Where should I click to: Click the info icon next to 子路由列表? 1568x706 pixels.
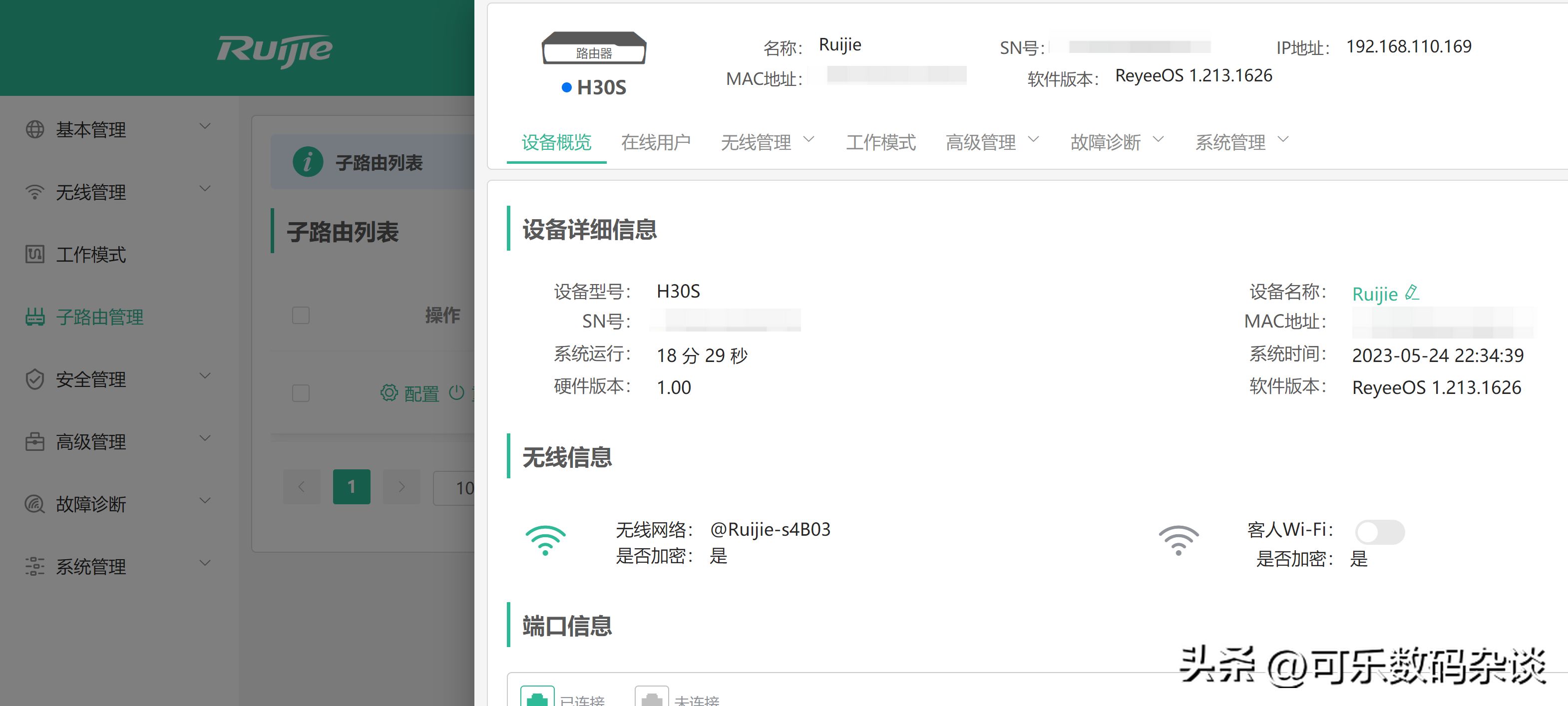[x=308, y=162]
